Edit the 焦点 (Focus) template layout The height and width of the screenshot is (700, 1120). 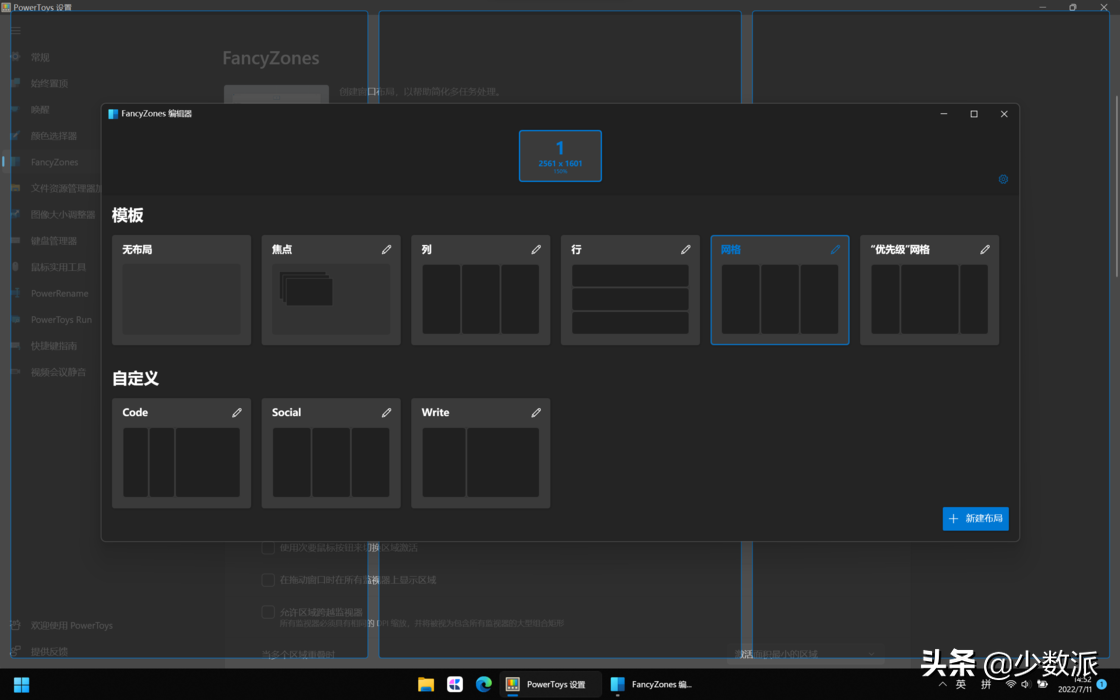click(x=386, y=250)
